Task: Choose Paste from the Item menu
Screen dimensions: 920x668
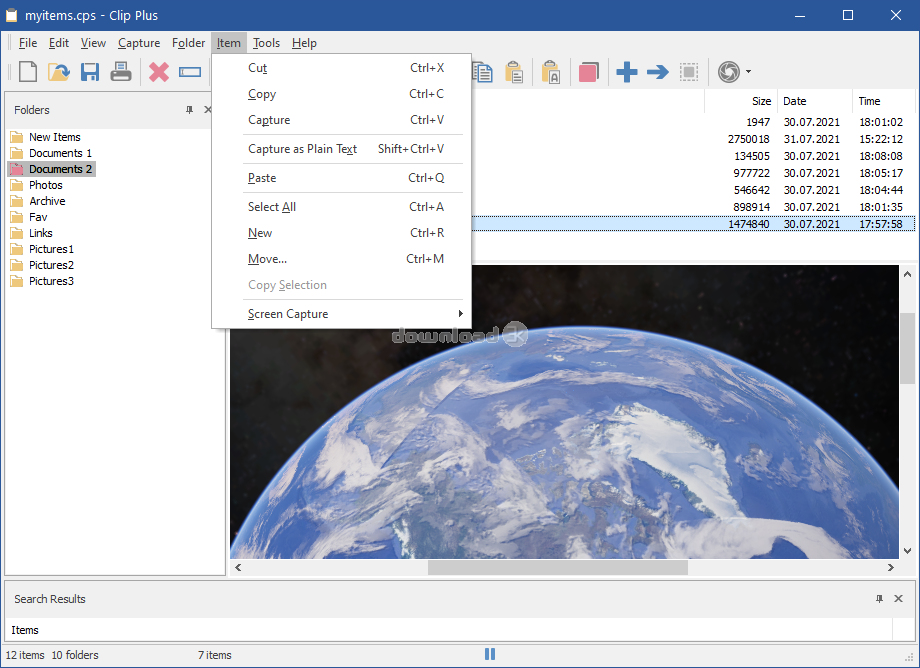Action: pos(341,178)
